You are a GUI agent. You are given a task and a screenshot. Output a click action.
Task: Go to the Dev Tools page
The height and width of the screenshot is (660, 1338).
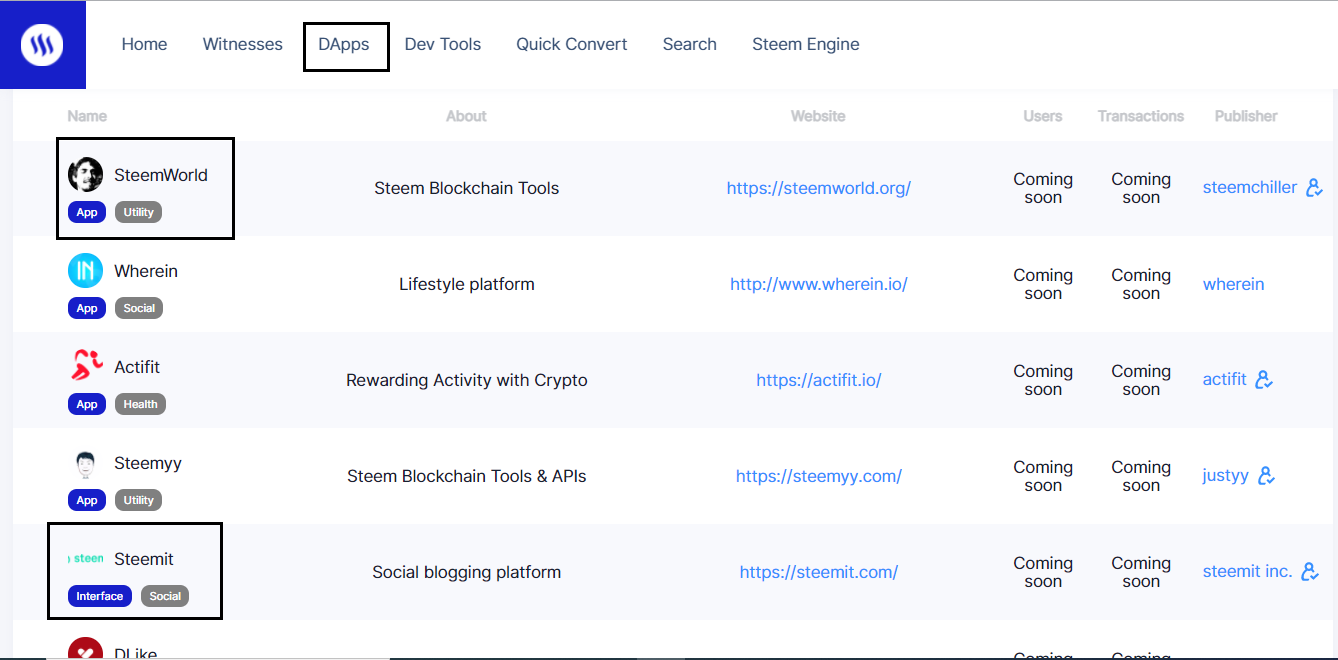point(442,44)
